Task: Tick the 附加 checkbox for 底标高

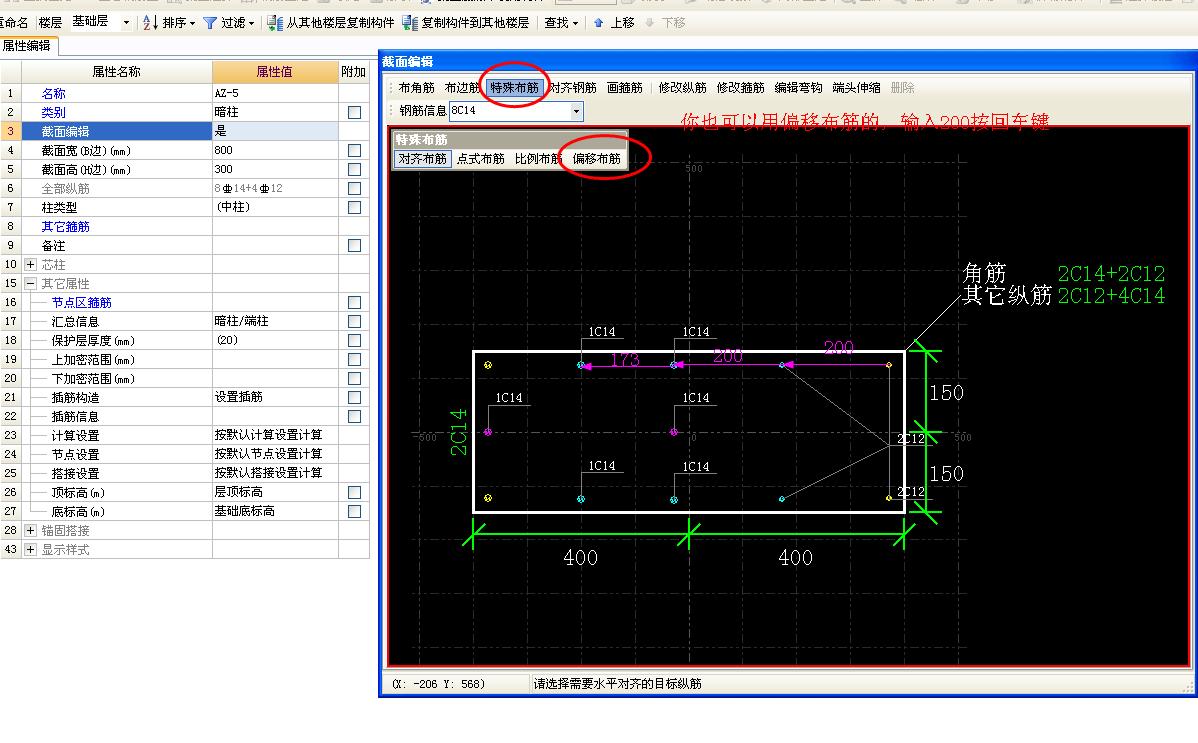Action: (355, 511)
